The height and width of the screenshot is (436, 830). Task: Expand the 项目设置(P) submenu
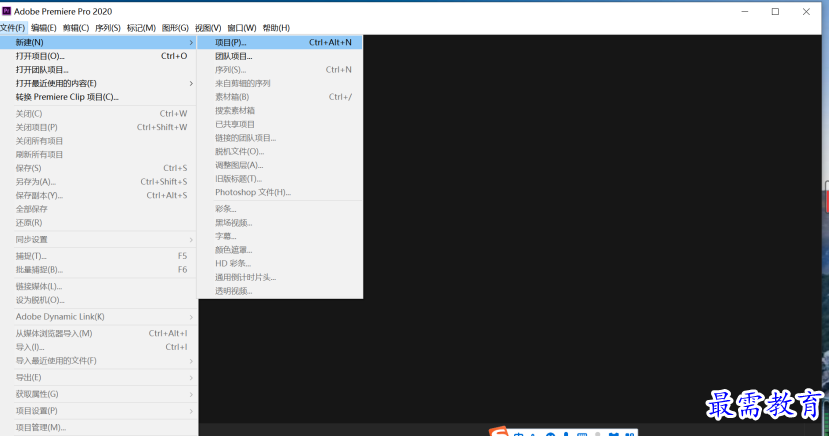tap(99, 411)
